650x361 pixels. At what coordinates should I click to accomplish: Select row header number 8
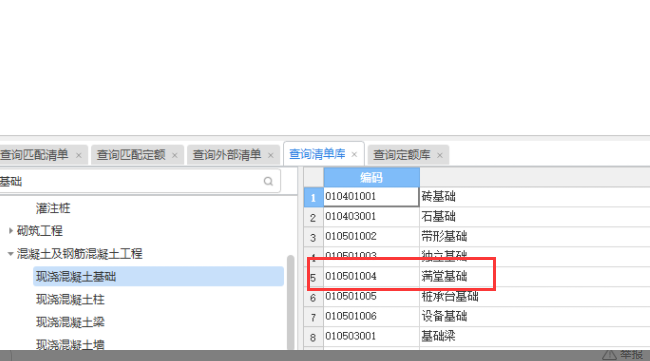coord(313,337)
